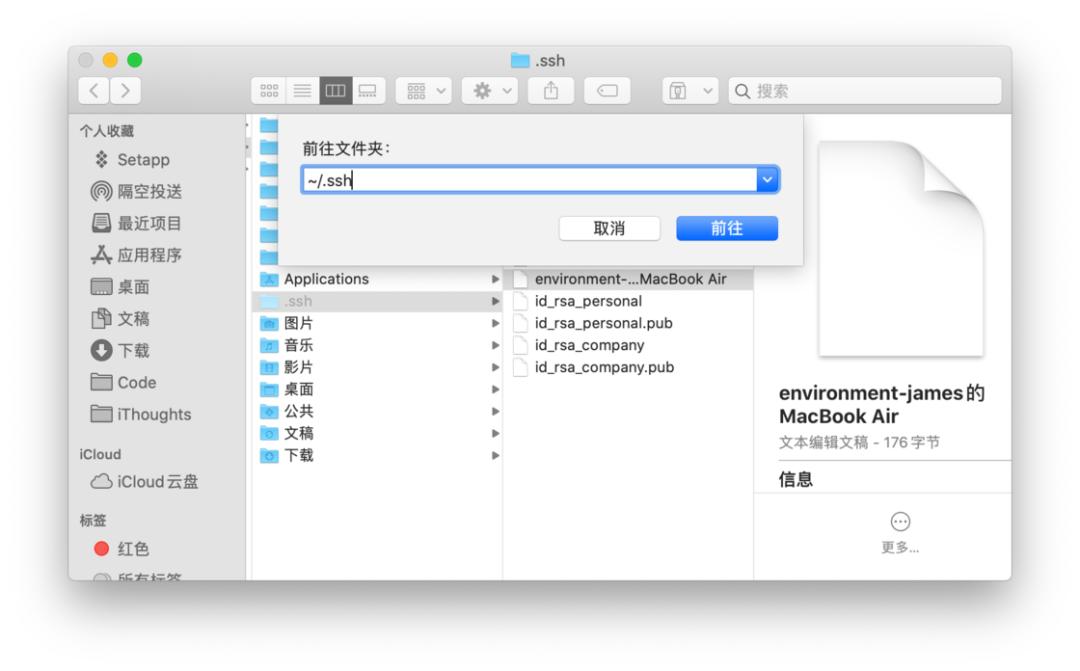Screen dimensions: 1080x671
Task: Open the gear action menu
Action: (x=490, y=91)
